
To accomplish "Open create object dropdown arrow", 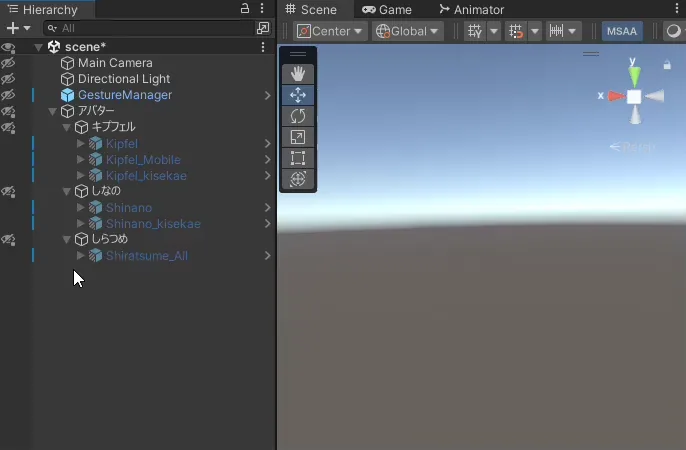I will tap(27, 28).
